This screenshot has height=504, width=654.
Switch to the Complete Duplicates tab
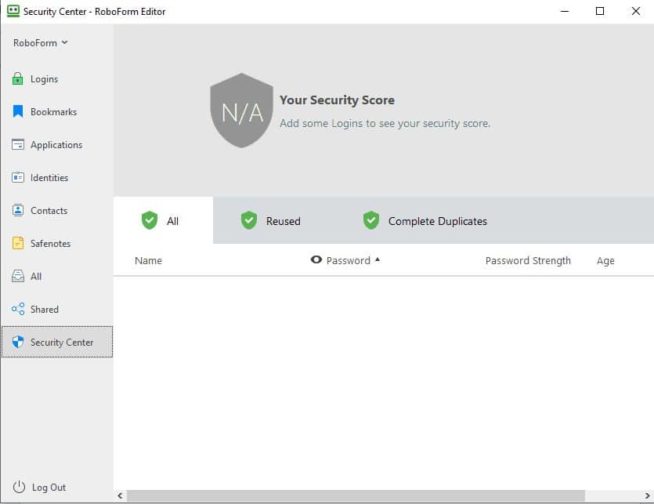tap(425, 220)
